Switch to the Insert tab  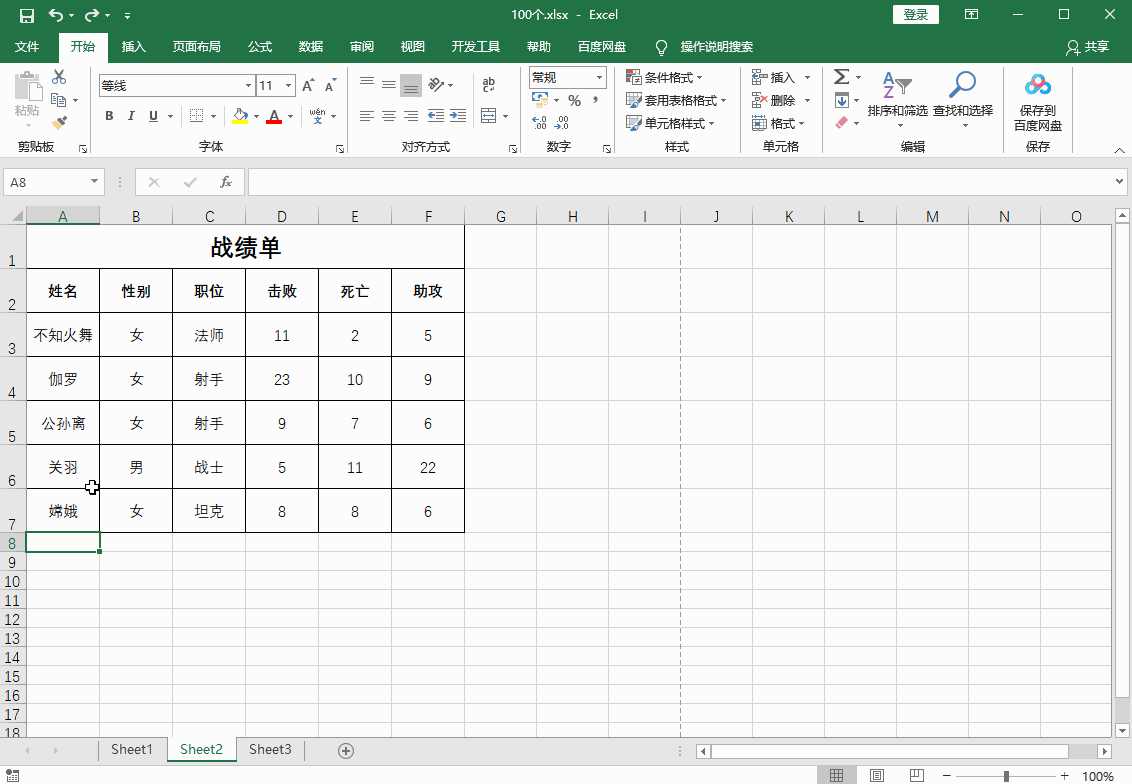pyautogui.click(x=134, y=47)
